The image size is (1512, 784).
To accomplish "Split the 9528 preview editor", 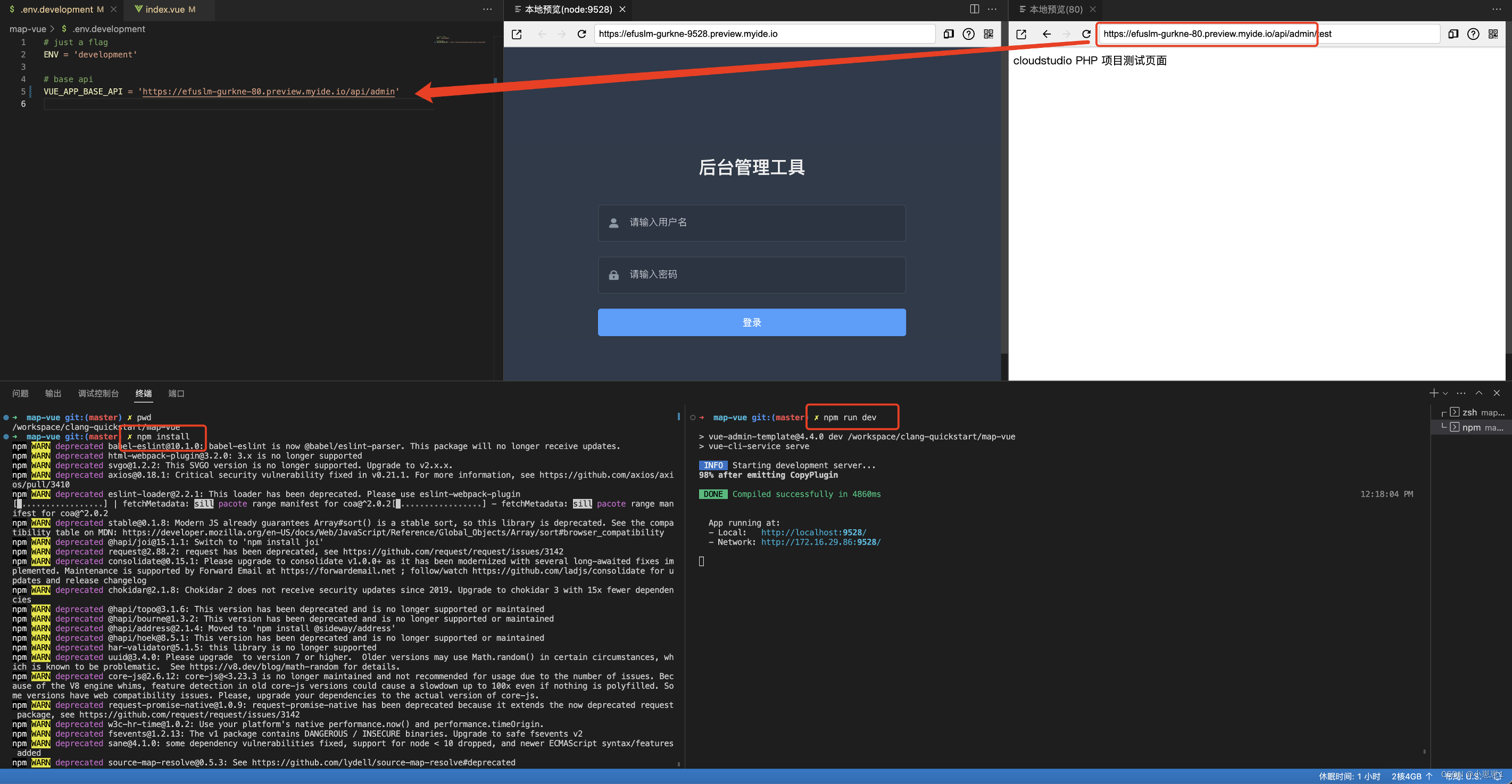I will pyautogui.click(x=974, y=10).
